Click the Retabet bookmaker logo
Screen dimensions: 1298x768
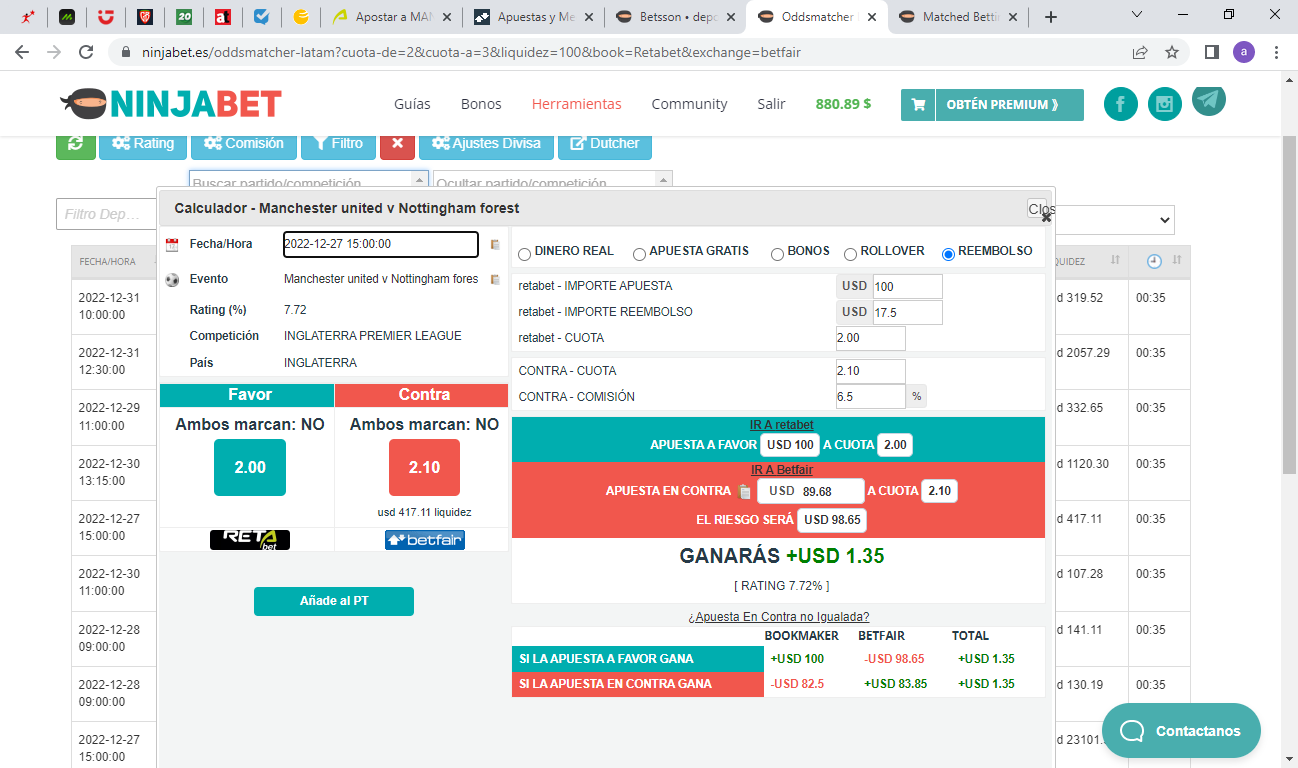click(250, 540)
